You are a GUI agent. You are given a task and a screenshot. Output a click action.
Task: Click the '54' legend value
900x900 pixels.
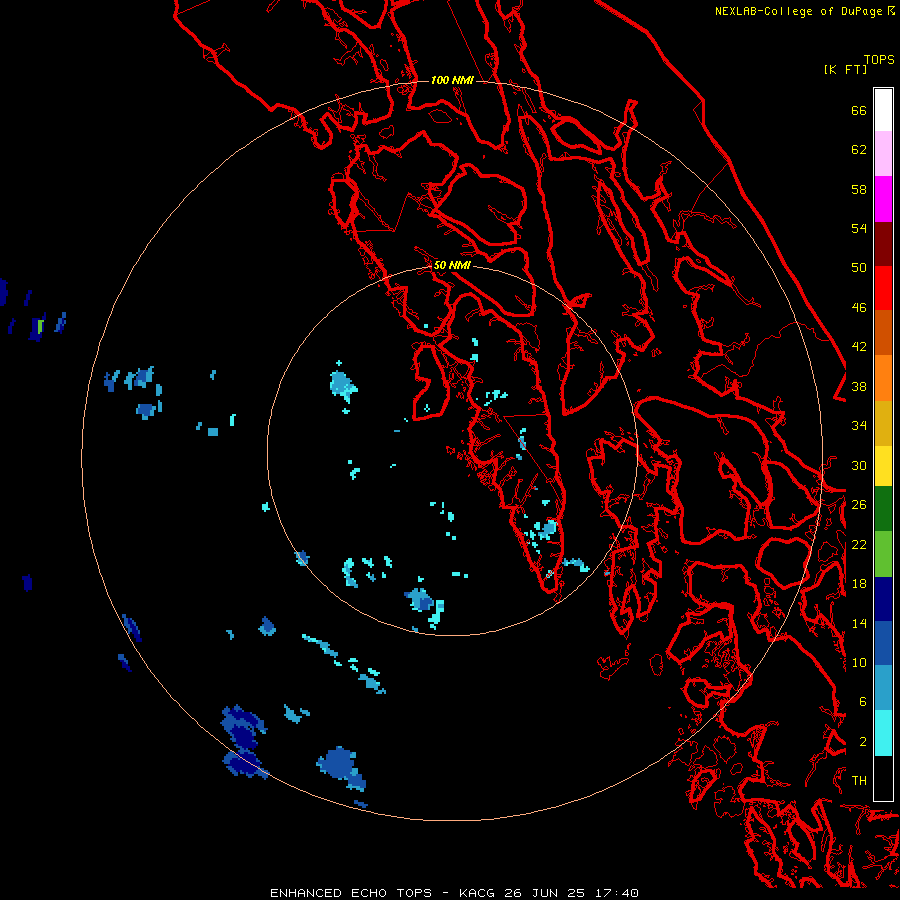pos(859,228)
